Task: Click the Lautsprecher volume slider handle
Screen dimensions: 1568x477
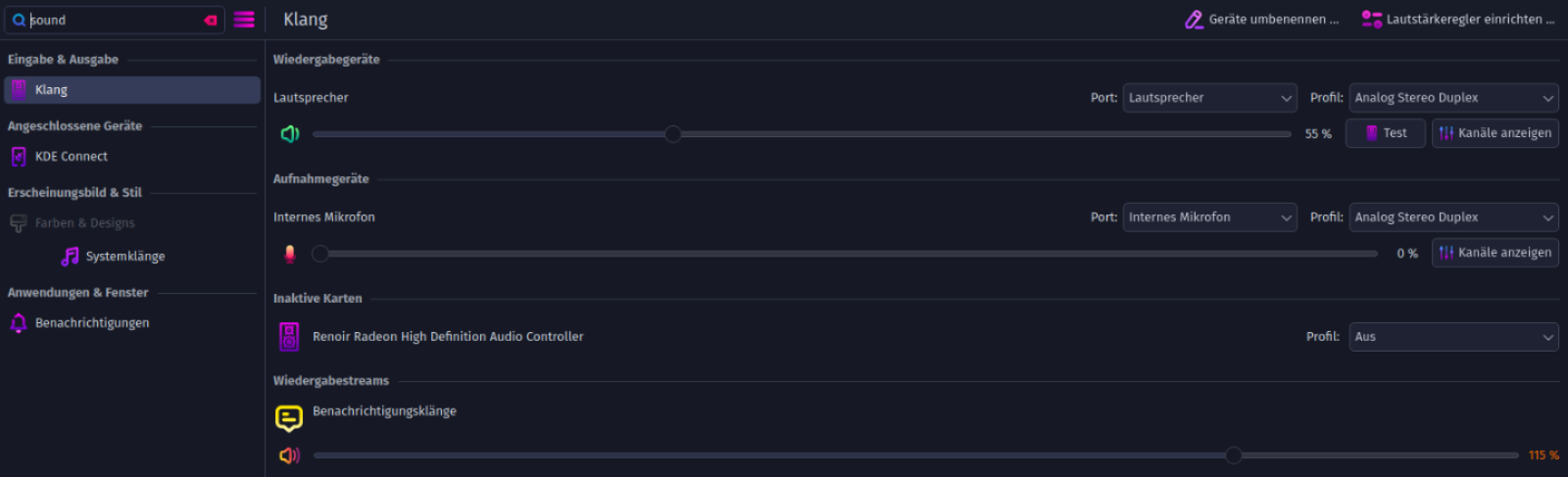Action: tap(672, 134)
